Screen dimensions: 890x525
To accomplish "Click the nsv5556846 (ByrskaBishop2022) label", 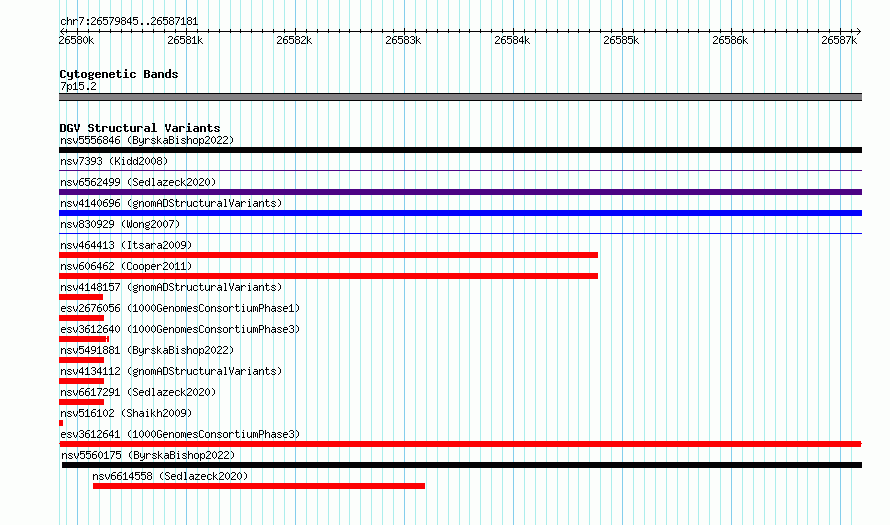I will point(147,140).
